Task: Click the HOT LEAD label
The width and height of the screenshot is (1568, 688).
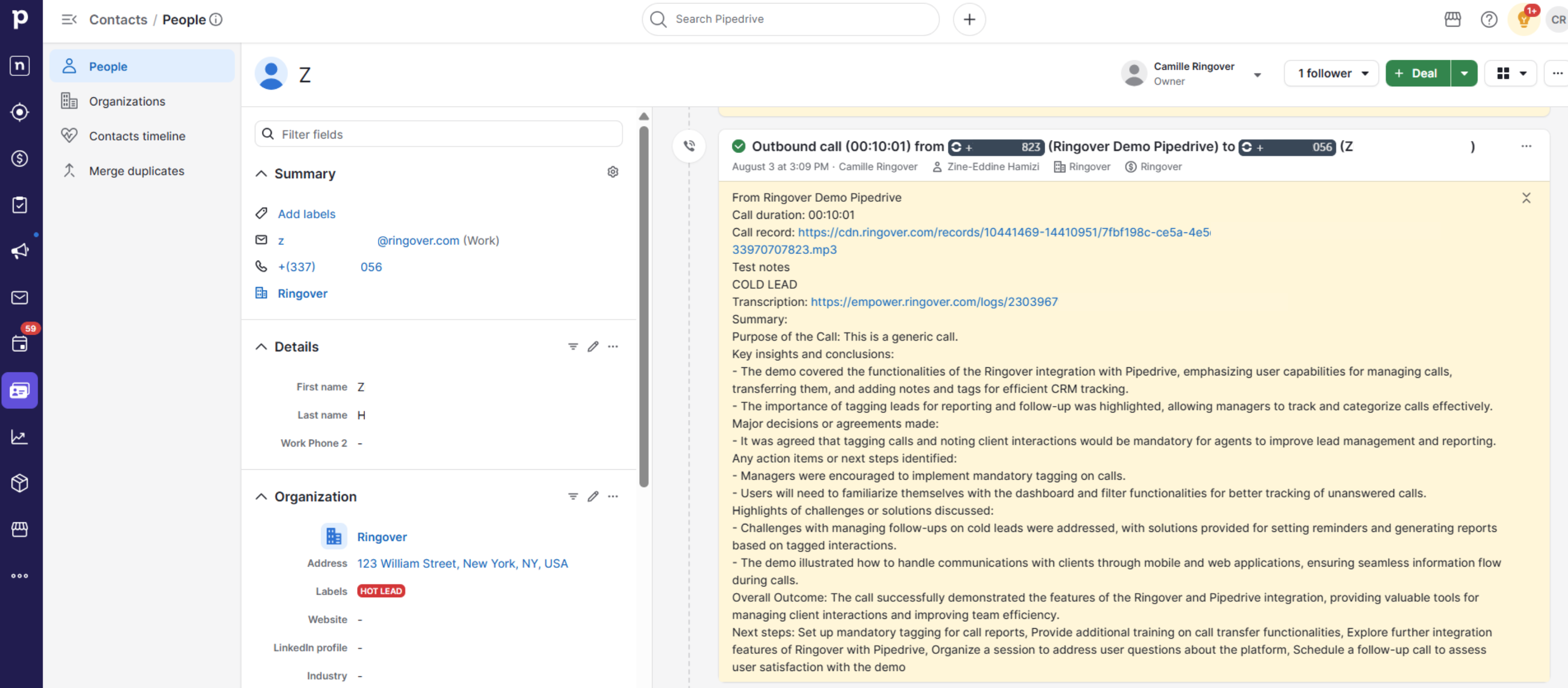Action: tap(381, 591)
